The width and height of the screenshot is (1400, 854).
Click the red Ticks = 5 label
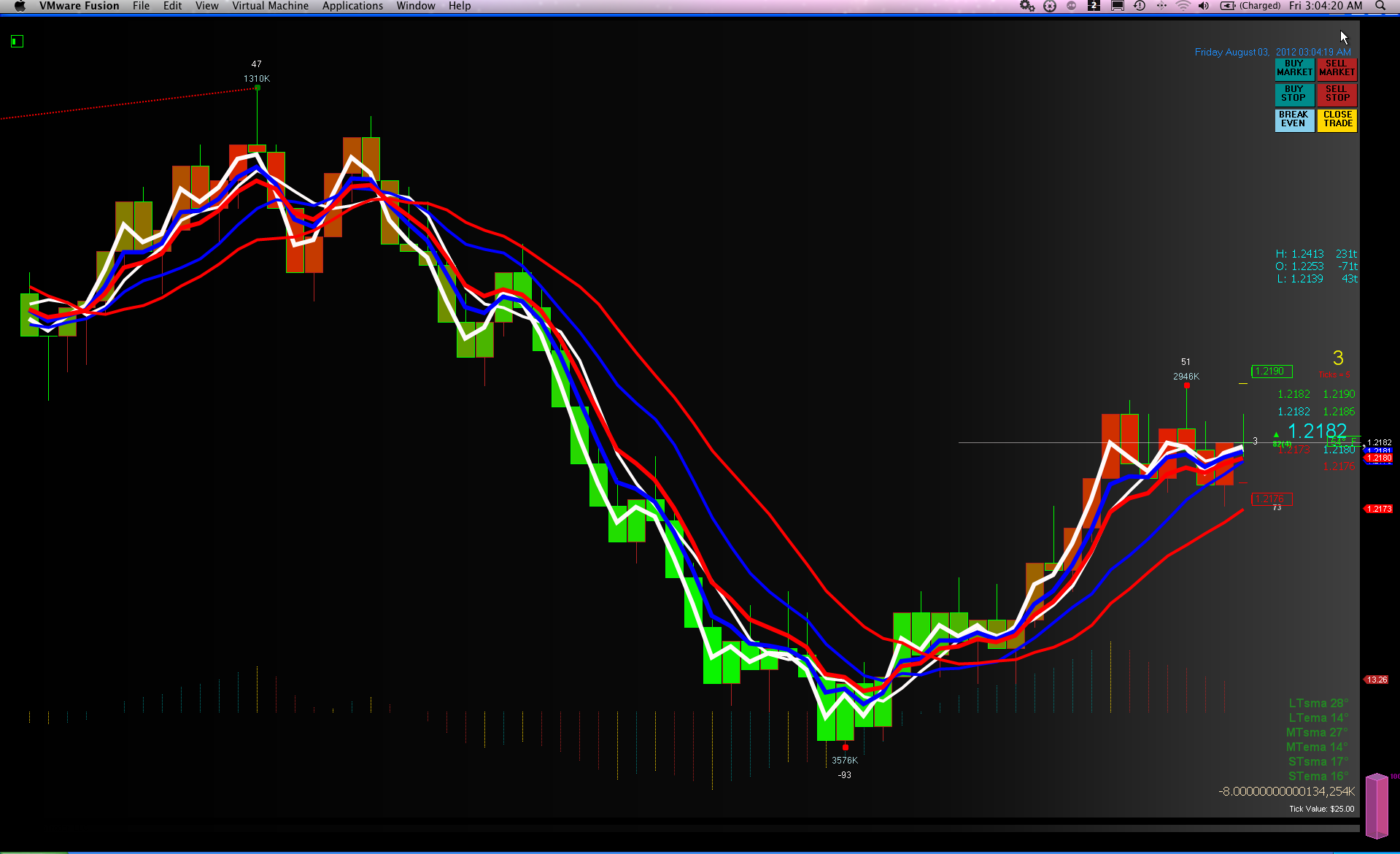[x=1334, y=375]
